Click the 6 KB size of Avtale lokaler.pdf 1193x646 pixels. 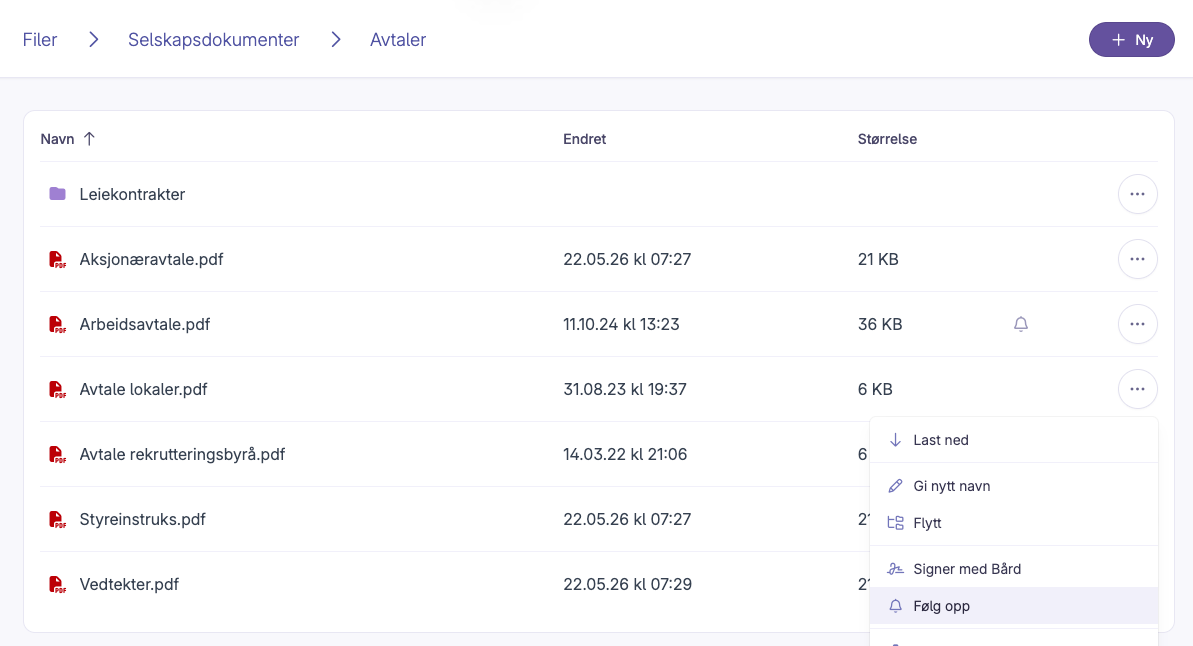(x=875, y=390)
